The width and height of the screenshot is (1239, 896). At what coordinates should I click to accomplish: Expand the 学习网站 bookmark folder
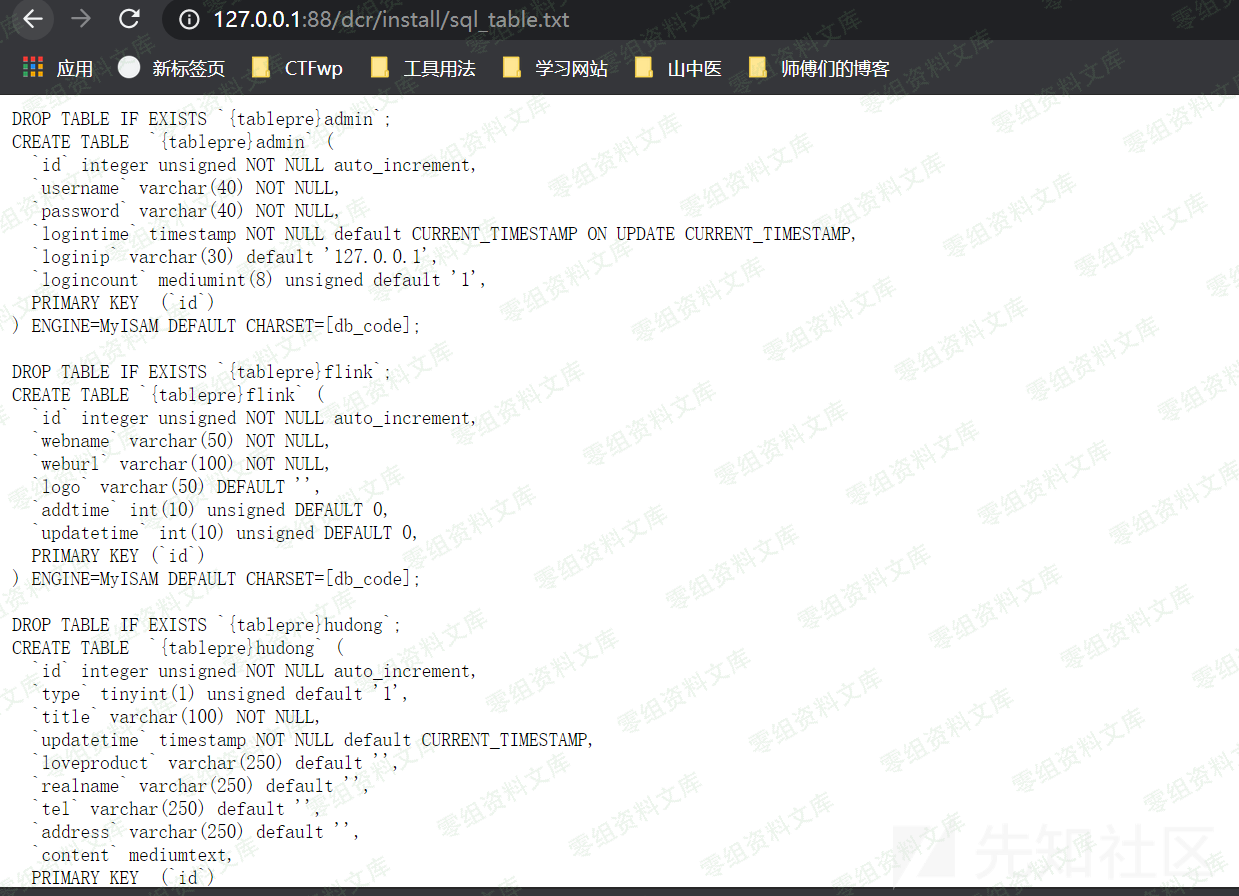pos(555,68)
